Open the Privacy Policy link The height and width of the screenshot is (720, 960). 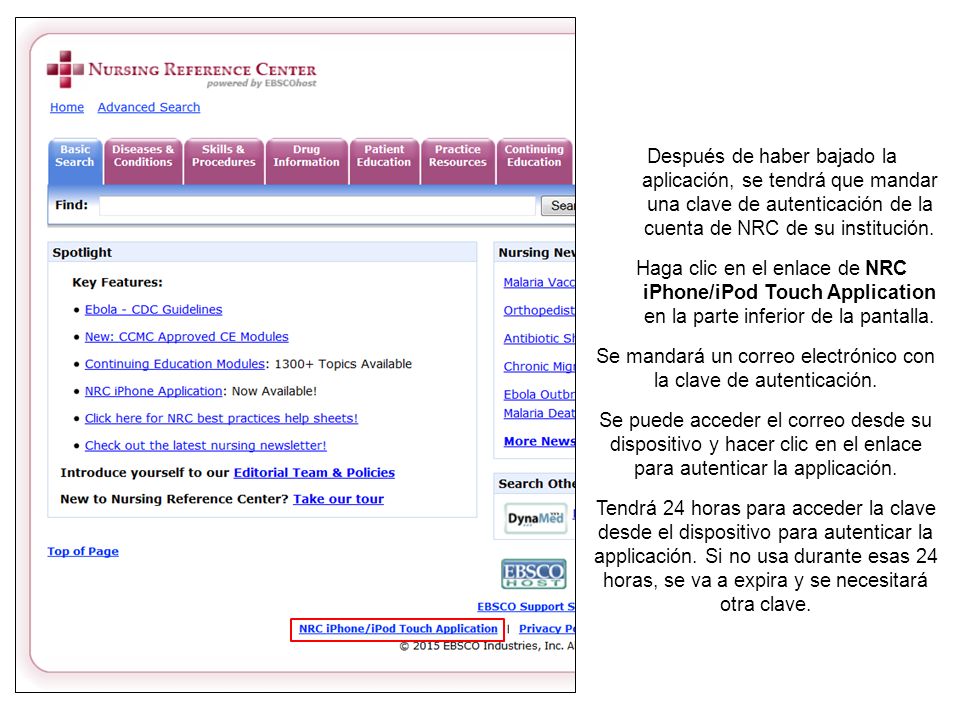click(547, 629)
